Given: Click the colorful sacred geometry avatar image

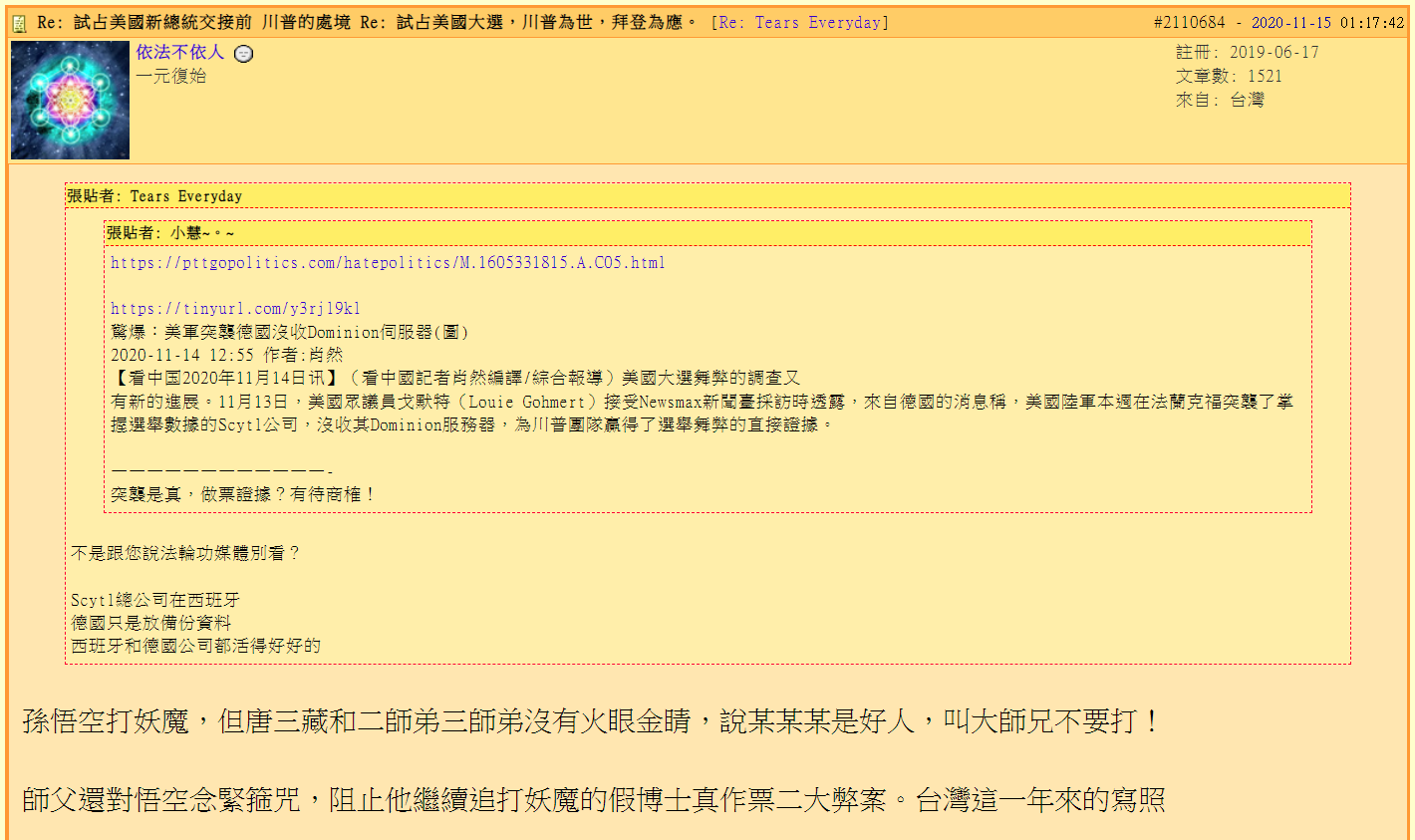Looking at the screenshot, I should pos(70,101).
